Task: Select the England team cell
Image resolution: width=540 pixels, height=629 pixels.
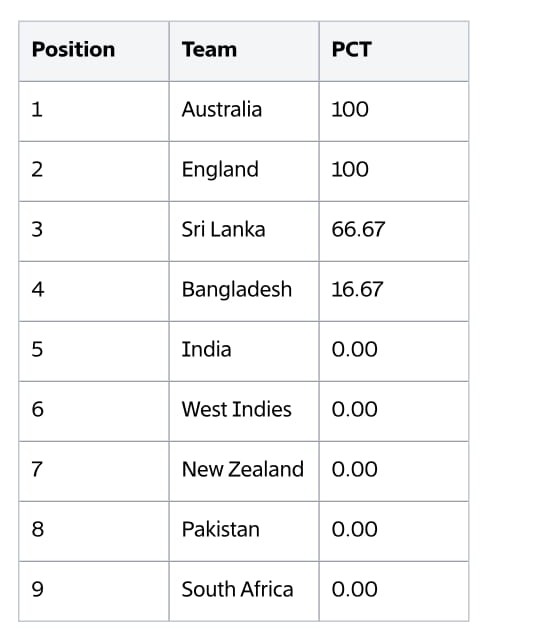Action: pos(244,171)
